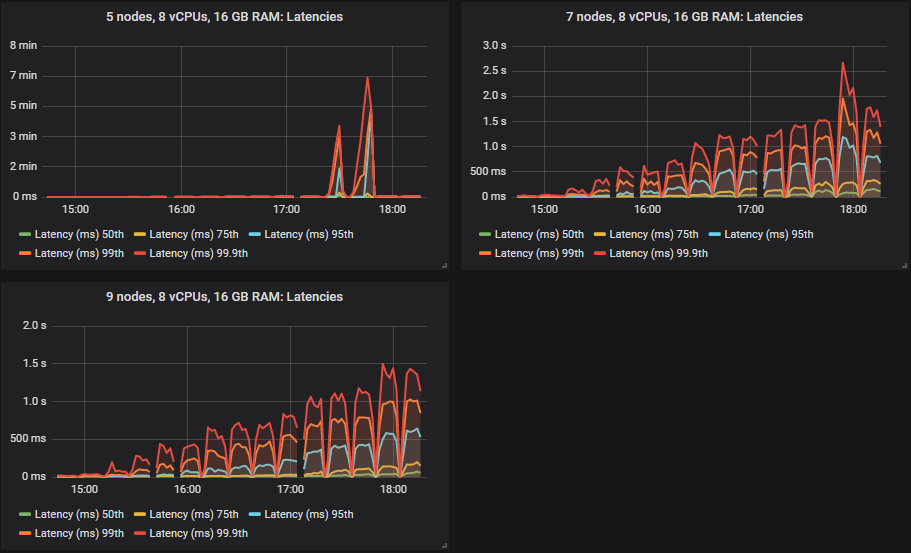Expand the 9 nodes panel title menu
Screen dimensions: 911x553
coord(224,297)
